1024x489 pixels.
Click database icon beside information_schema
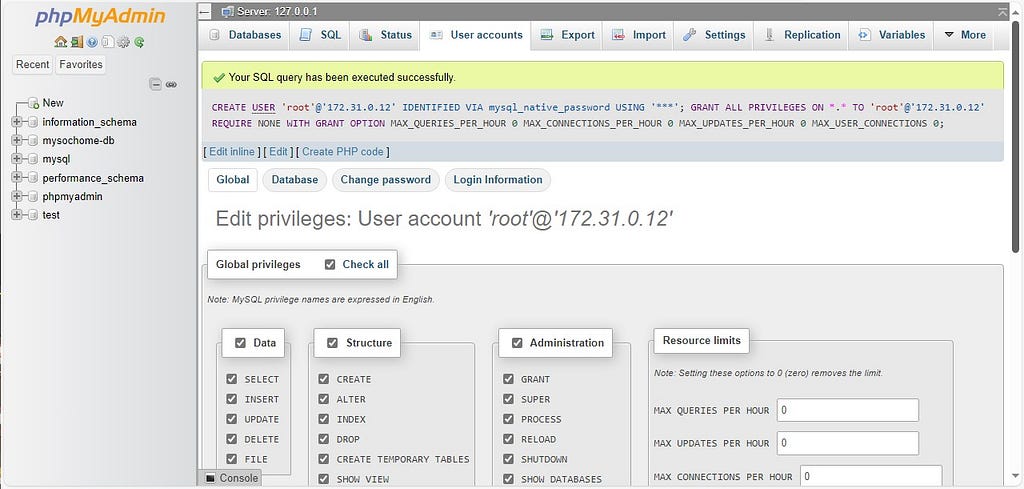tap(32, 122)
